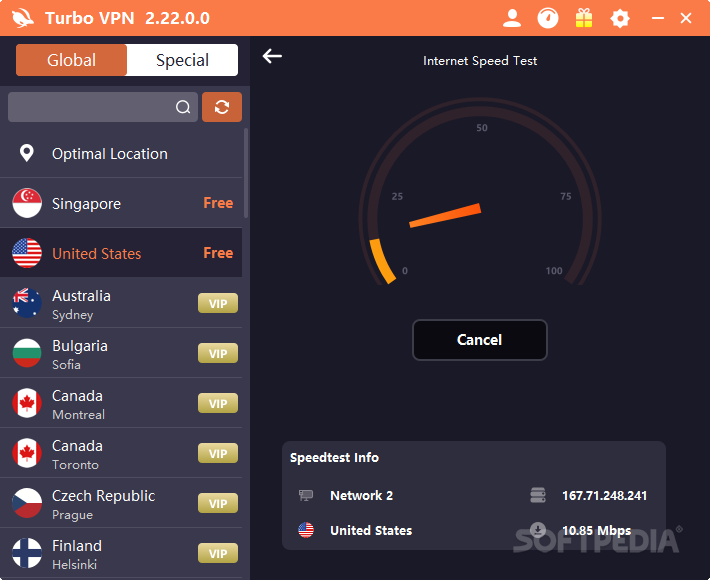710x580 pixels.
Task: Select Optimal Location text
Action: 110,154
